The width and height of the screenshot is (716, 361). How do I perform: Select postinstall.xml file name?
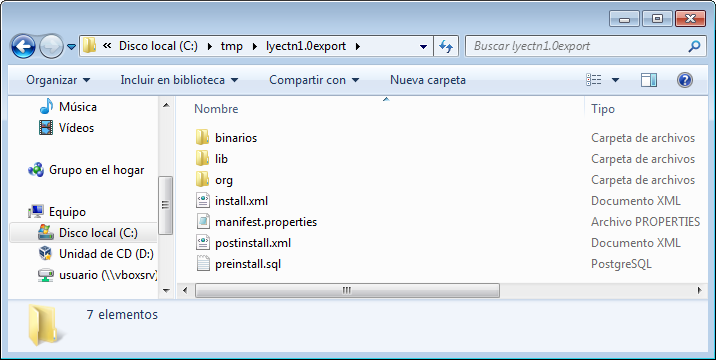[x=253, y=243]
